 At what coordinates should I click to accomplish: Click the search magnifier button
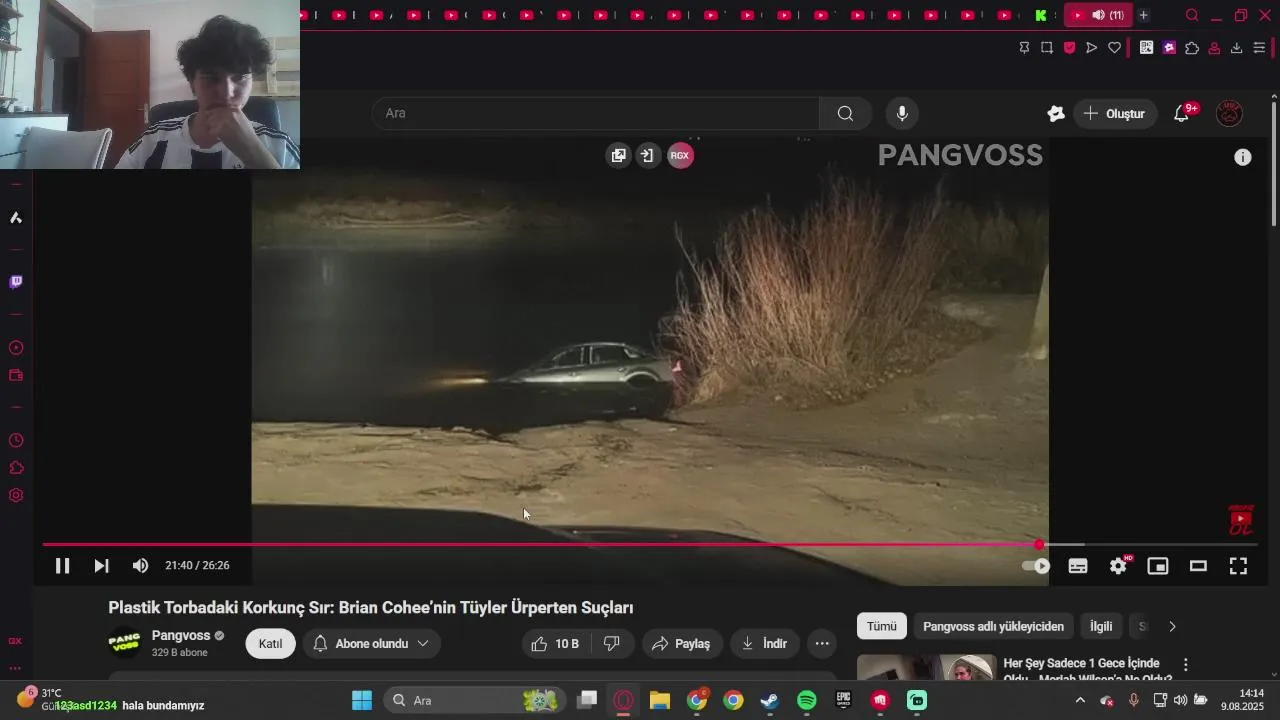pyautogui.click(x=846, y=113)
